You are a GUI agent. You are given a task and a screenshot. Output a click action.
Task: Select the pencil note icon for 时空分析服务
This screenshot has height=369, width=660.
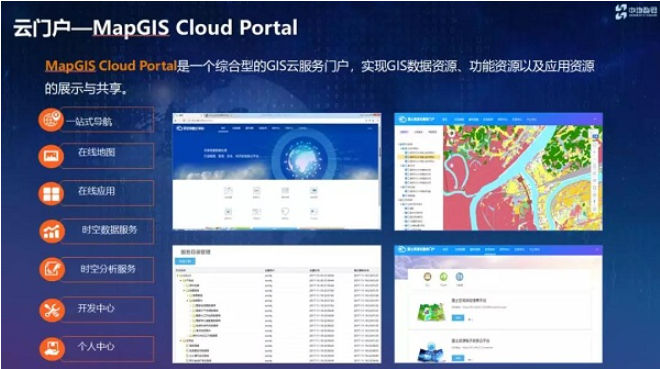52,269
